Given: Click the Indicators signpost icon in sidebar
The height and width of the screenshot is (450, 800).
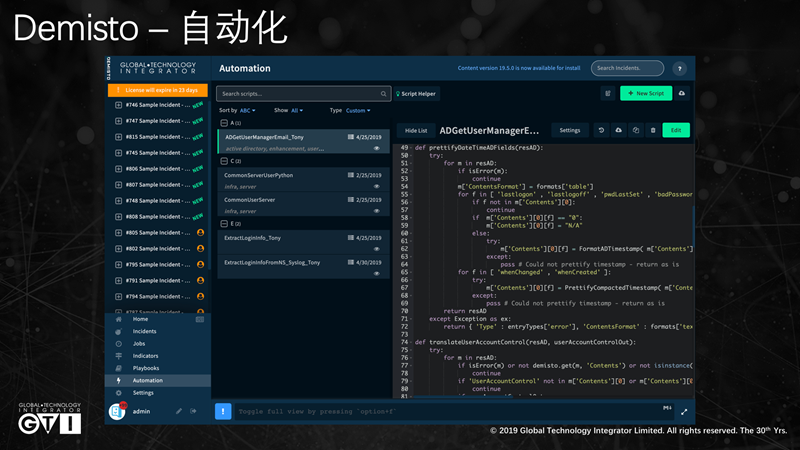Looking at the screenshot, I should [x=118, y=356].
